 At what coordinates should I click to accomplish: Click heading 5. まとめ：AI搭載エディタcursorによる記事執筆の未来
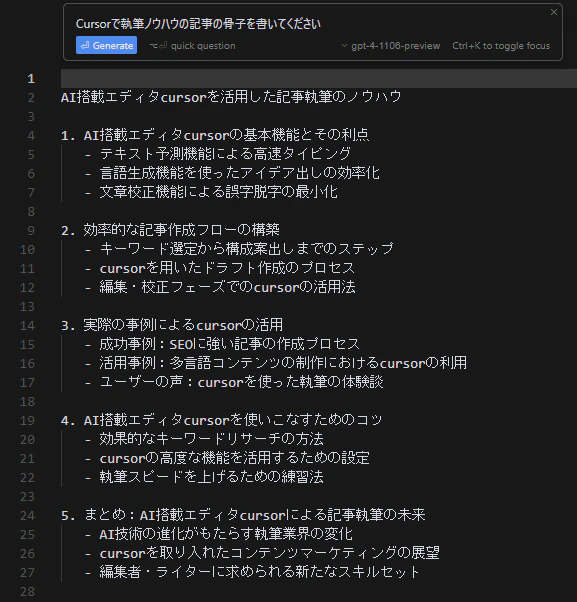click(243, 515)
